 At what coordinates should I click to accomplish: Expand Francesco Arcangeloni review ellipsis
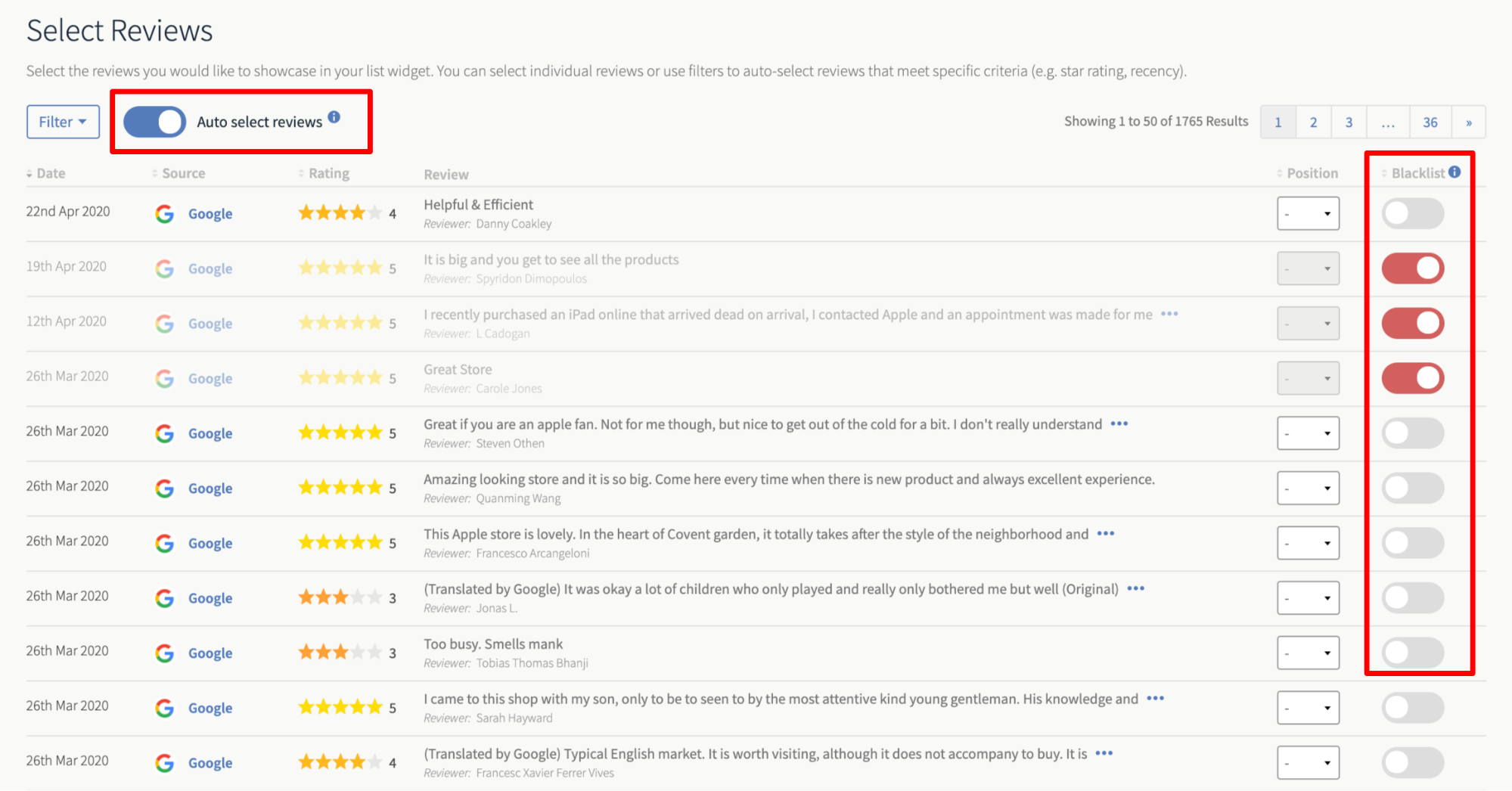pos(1106,533)
